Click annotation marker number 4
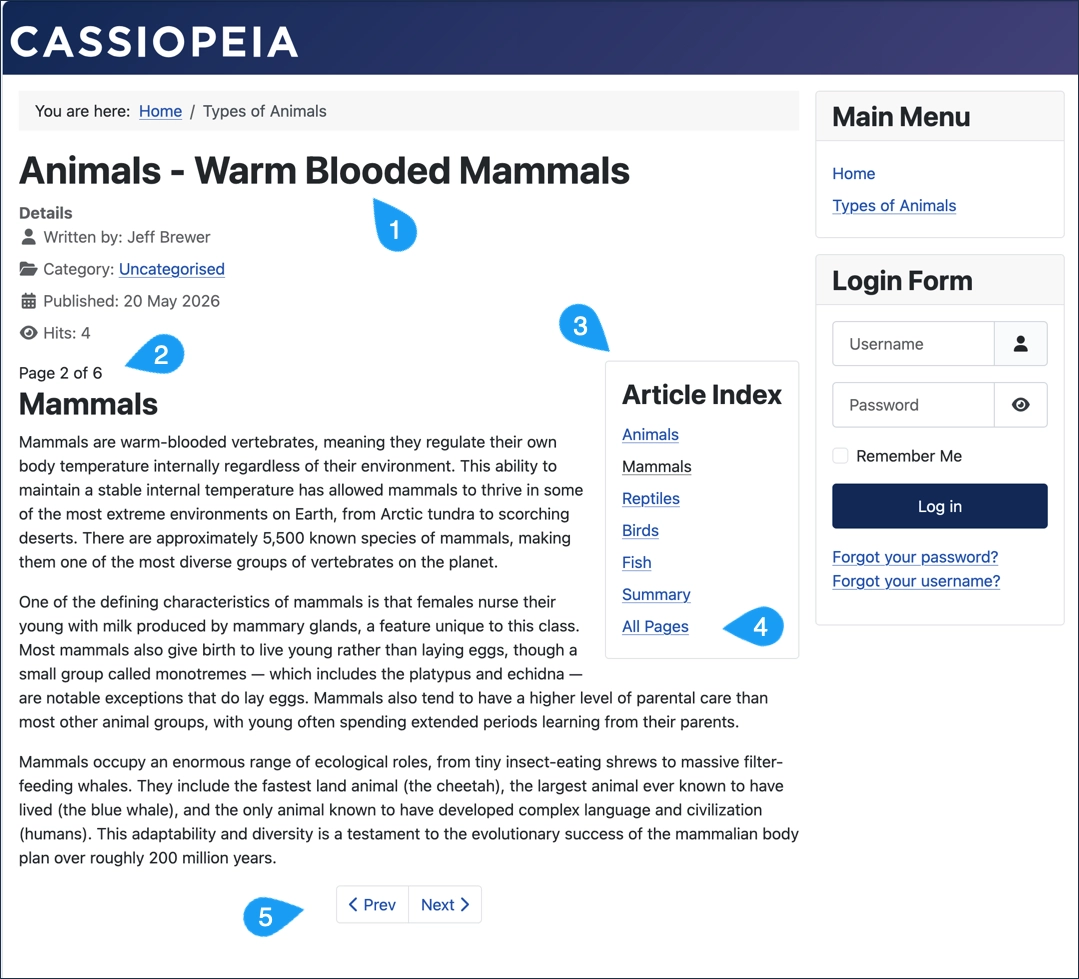 pos(756,626)
